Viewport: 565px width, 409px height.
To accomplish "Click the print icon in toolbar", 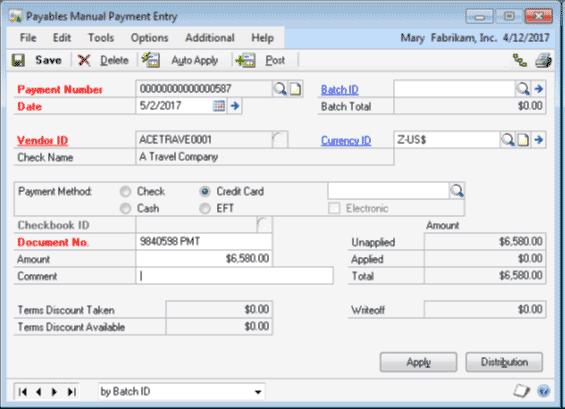I will coord(543,60).
